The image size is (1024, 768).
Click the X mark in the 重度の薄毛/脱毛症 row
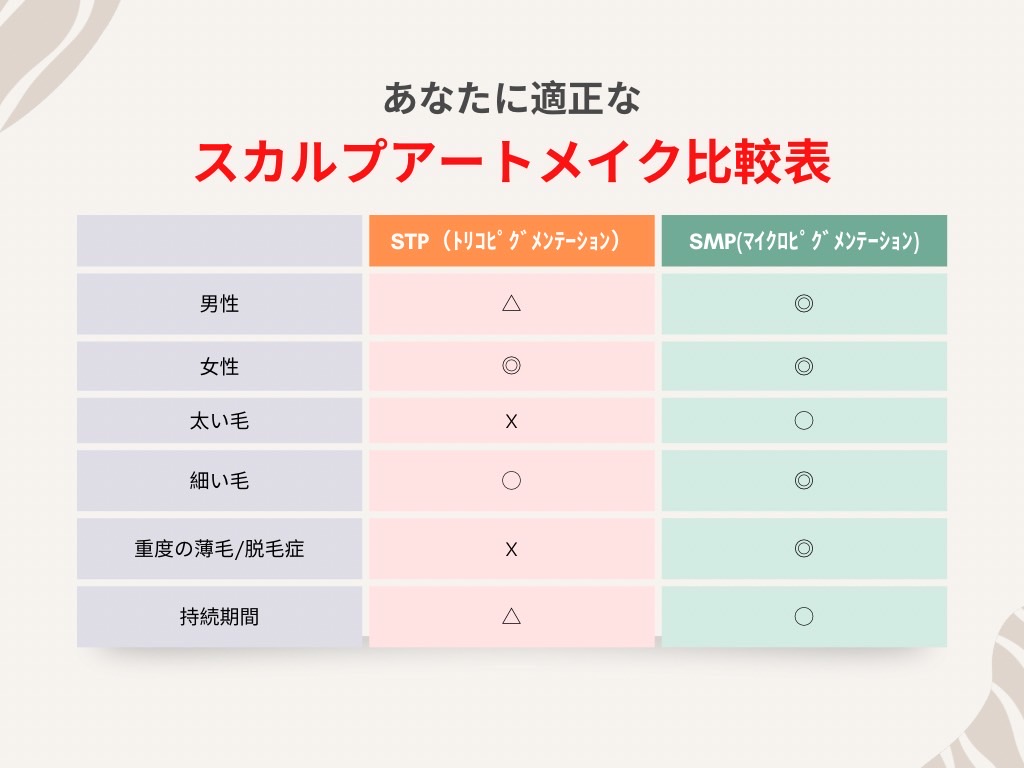[x=511, y=549]
